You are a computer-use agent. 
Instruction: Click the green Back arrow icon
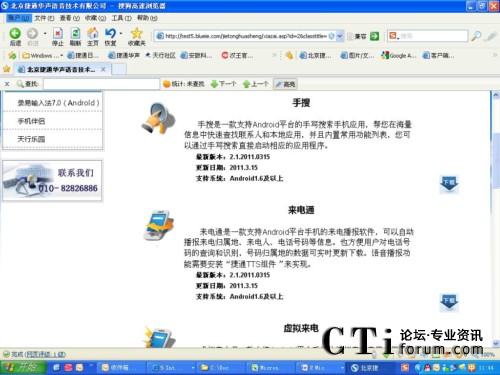click(x=15, y=33)
